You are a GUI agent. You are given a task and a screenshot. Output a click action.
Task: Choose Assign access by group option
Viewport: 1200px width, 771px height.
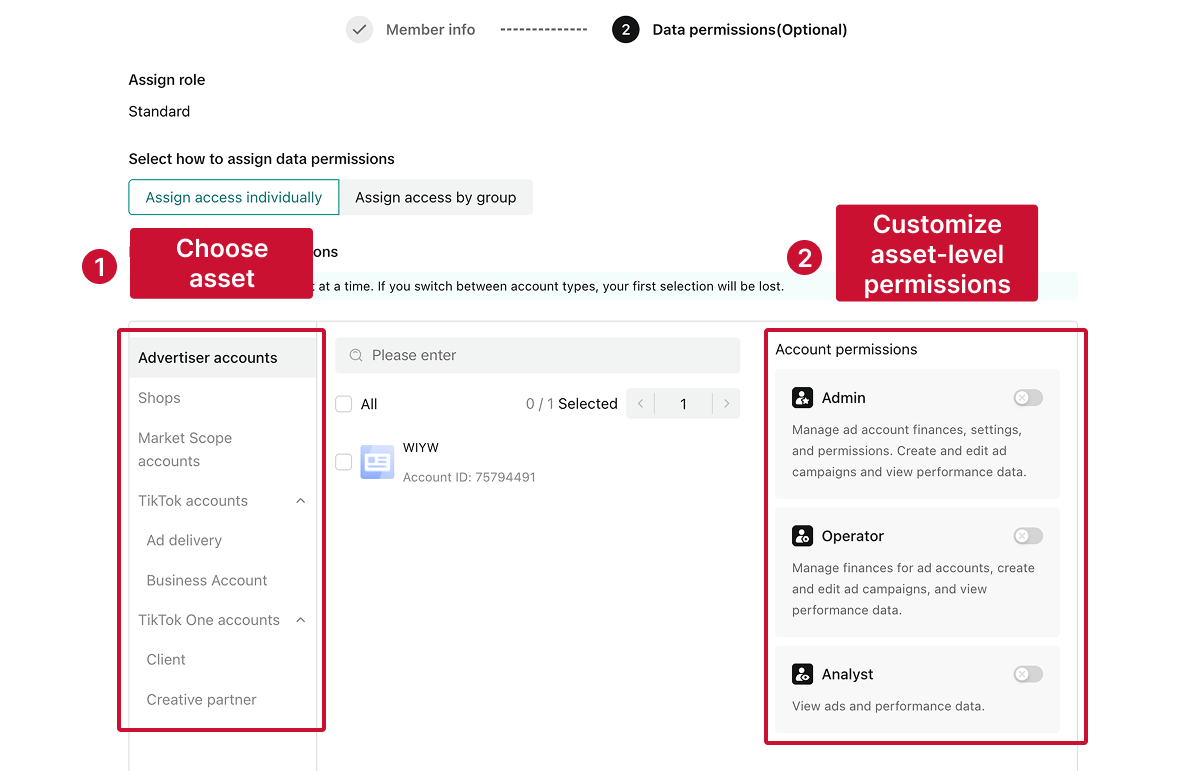[x=436, y=197]
